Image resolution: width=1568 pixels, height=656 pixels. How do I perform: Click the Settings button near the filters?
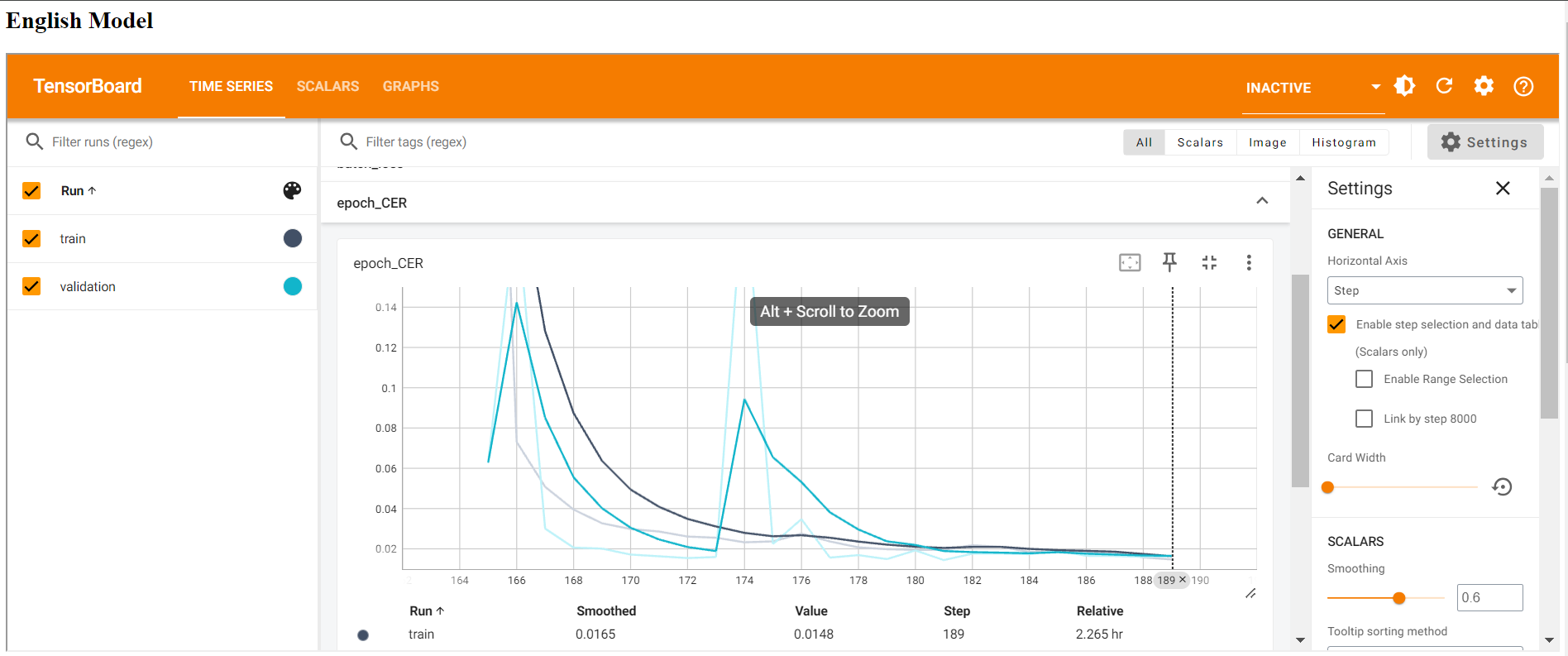1484,142
